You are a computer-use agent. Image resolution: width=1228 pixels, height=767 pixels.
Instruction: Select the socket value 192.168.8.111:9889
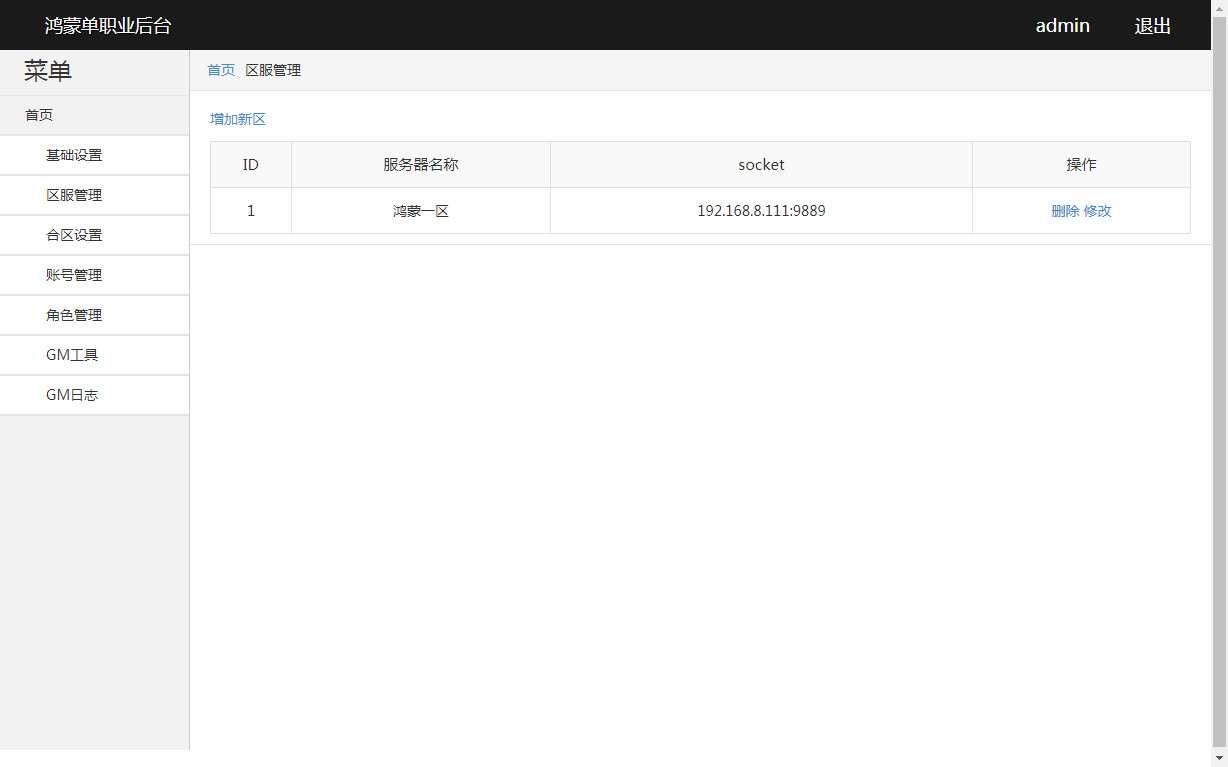[761, 210]
